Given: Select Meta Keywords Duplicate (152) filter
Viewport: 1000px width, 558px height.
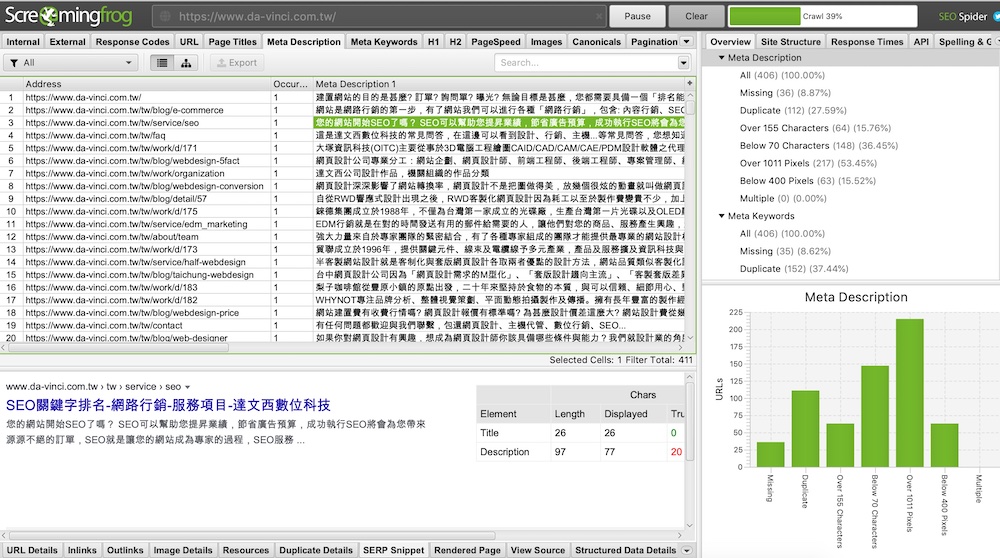Looking at the screenshot, I should pos(794,268).
